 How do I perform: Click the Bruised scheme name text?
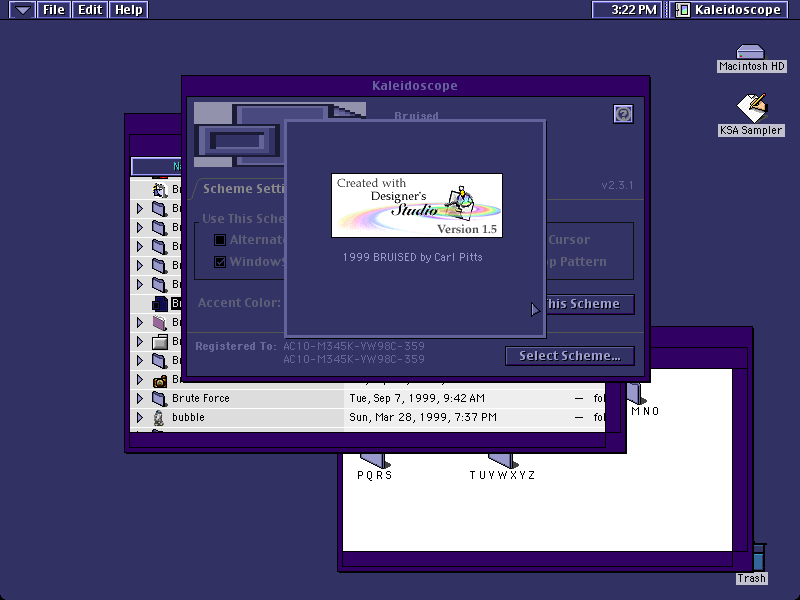click(x=416, y=116)
